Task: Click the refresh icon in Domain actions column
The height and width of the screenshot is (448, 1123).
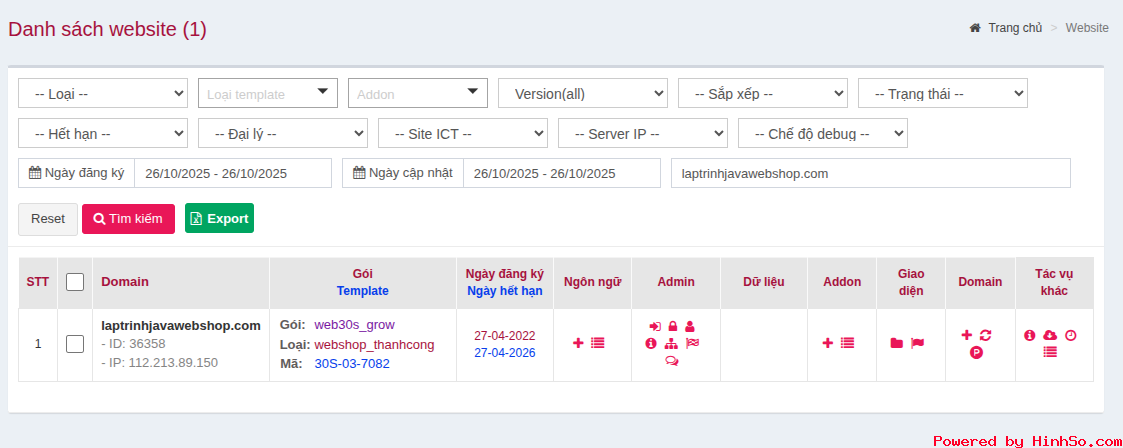Action: (985, 334)
